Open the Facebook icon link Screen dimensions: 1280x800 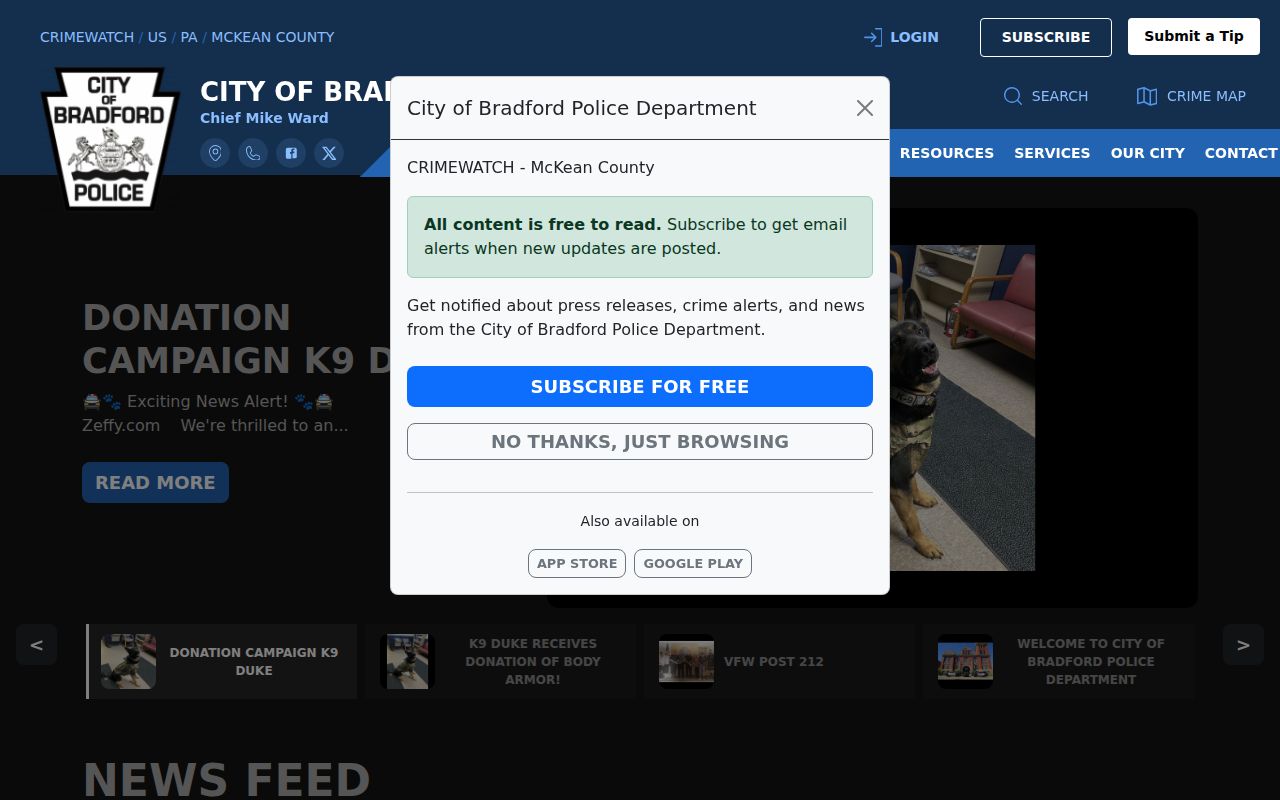pos(291,153)
